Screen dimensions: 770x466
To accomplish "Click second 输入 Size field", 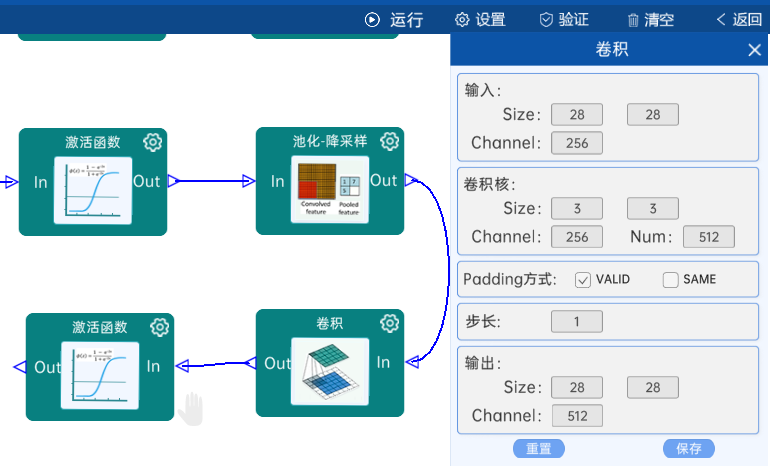I will (x=653, y=114).
